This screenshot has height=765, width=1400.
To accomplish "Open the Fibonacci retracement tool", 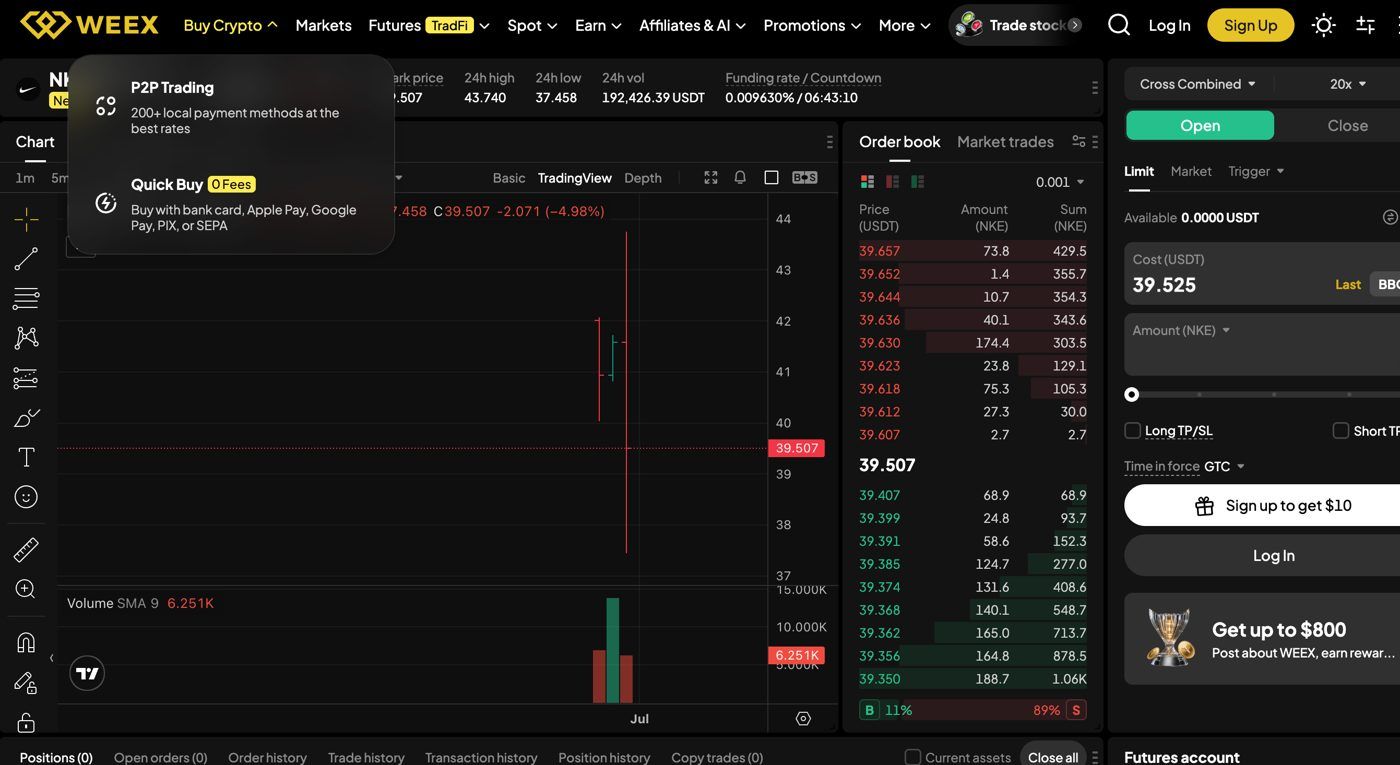I will tap(26, 298).
